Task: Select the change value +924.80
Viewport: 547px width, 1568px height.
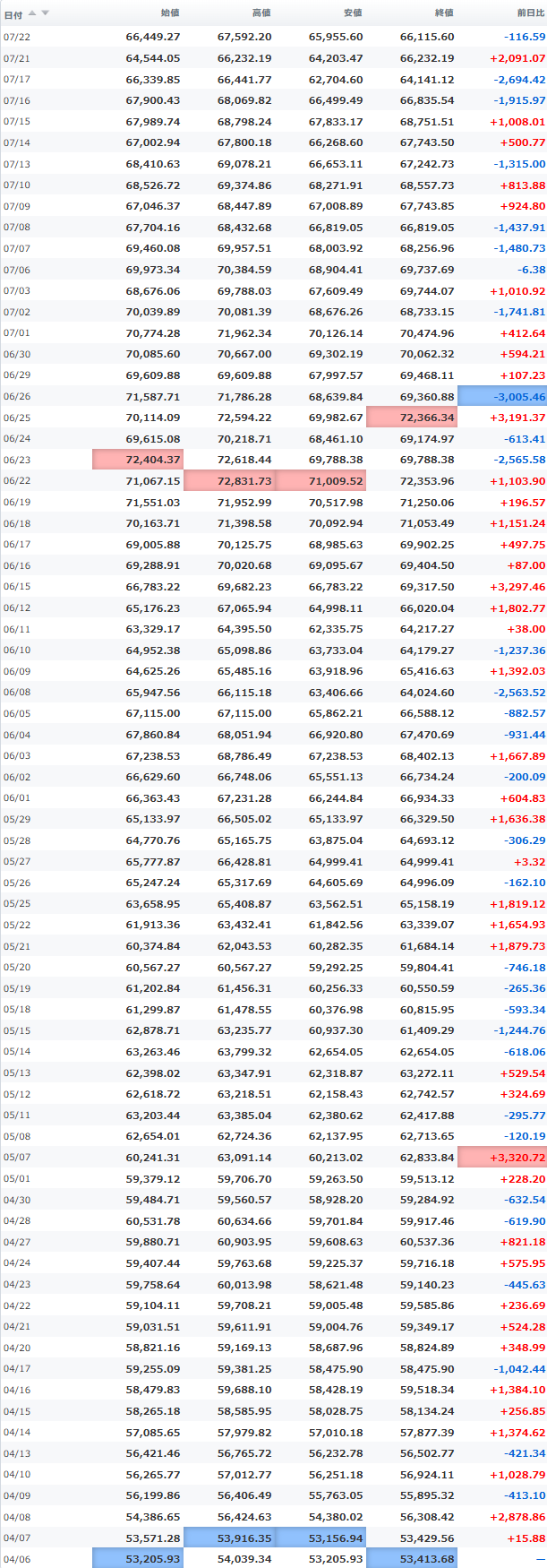Action: (x=524, y=207)
